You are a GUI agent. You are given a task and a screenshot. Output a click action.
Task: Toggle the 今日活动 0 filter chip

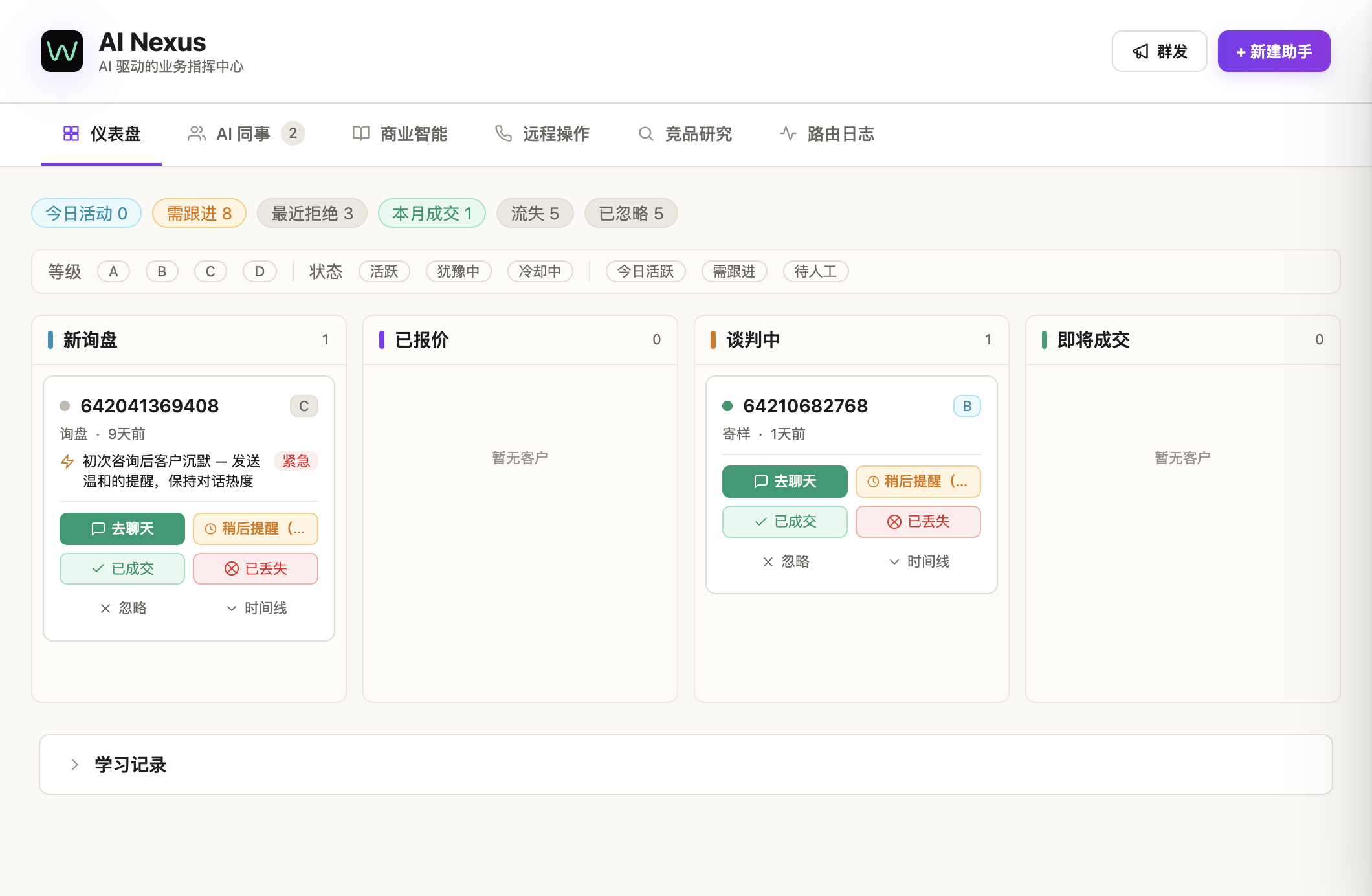87,213
